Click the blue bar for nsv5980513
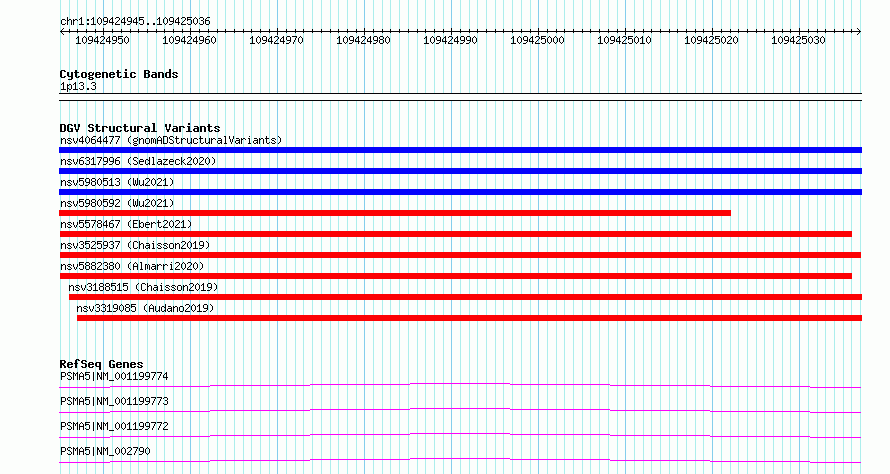Image resolution: width=890 pixels, height=474 pixels. click(x=460, y=192)
